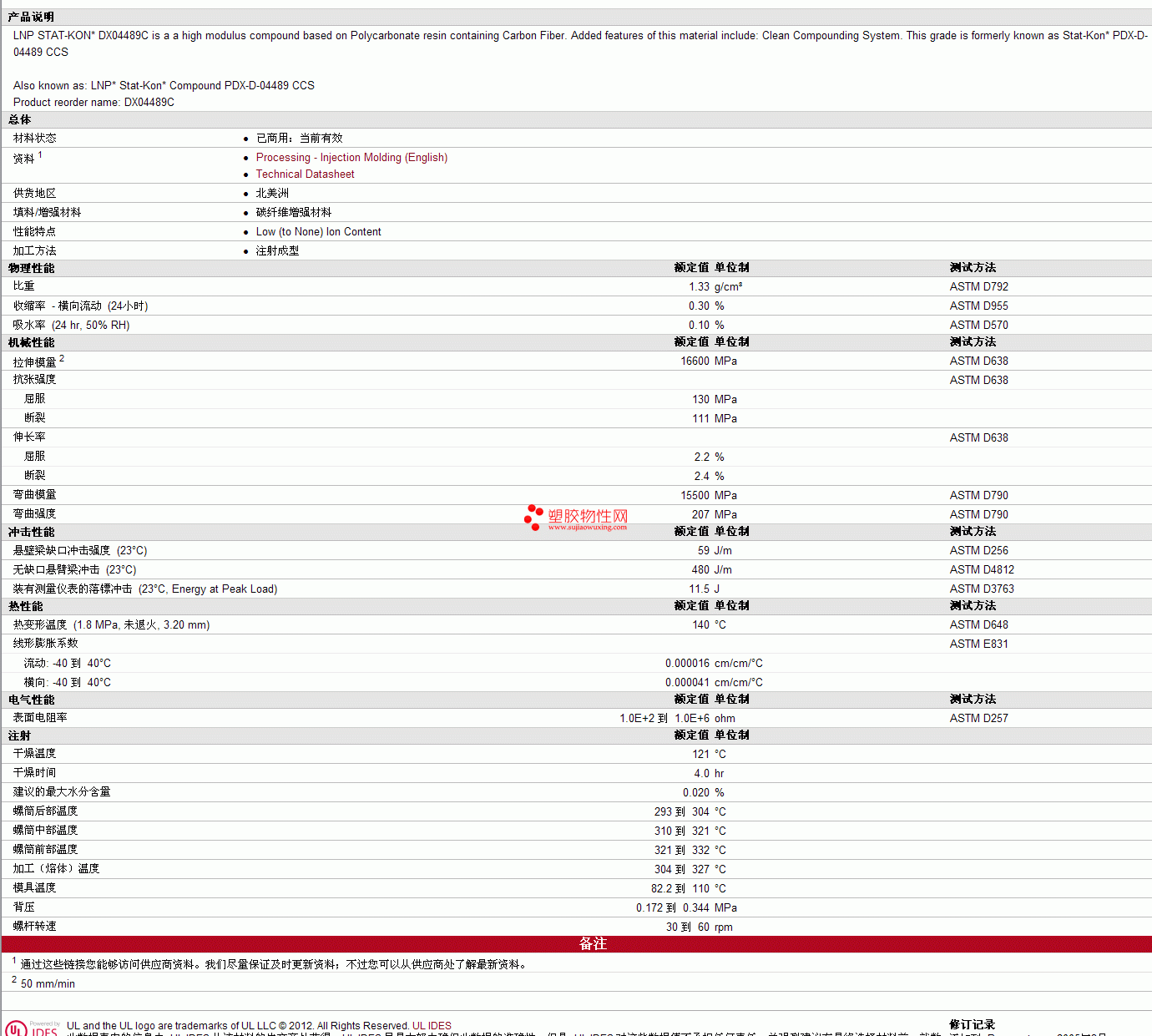Screen dimensions: 1152x1036
Task: Click the 吸水率 (24 hr, 50% RH) row label
Action: coord(72,326)
